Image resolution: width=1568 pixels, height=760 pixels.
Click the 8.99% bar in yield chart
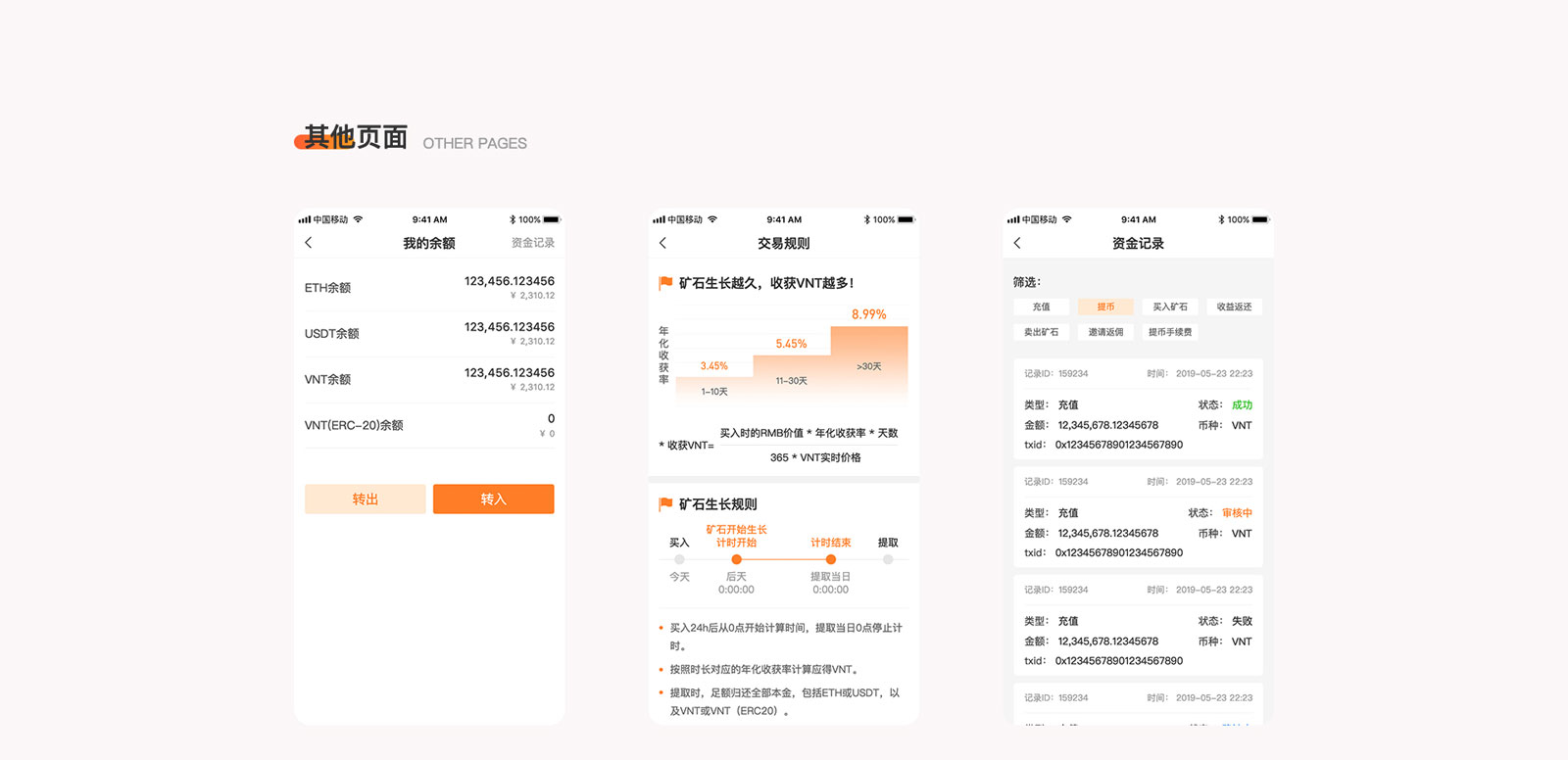(x=869, y=362)
